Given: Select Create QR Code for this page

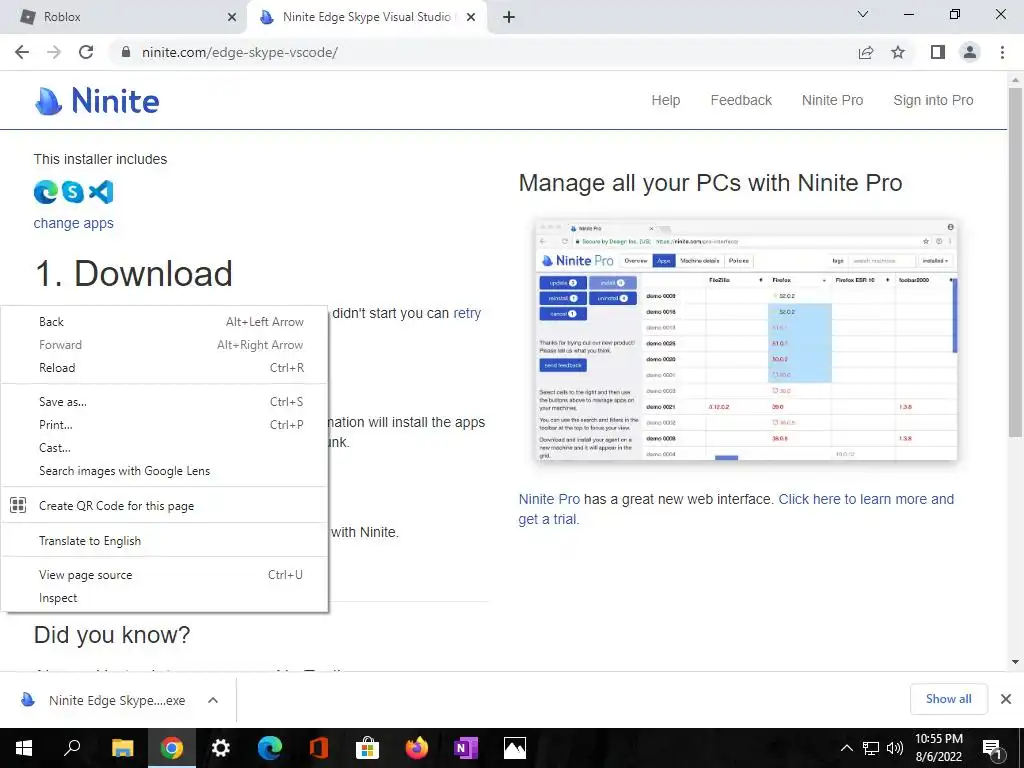Looking at the screenshot, I should pyautogui.click(x=165, y=505).
